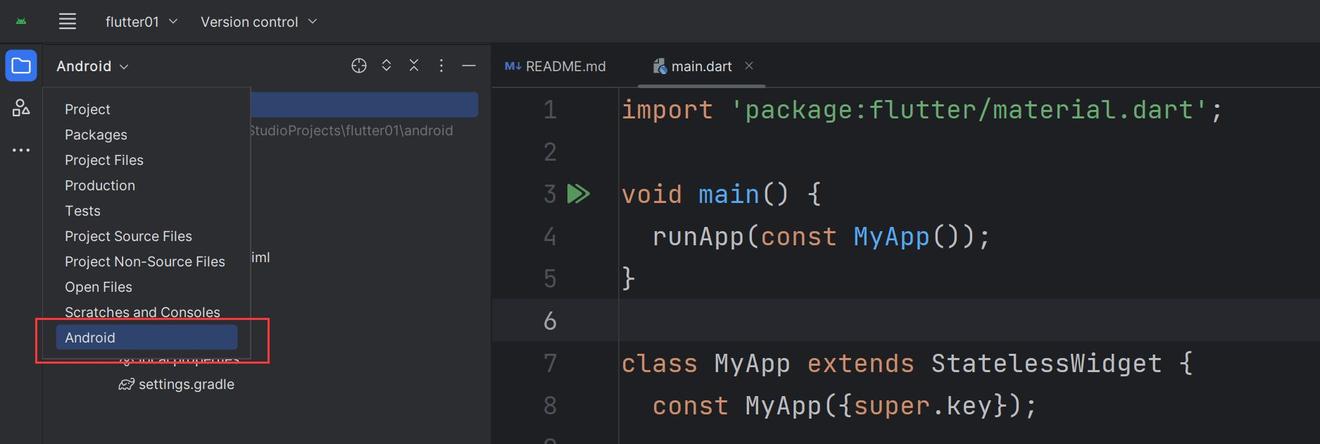Screen dimensions: 1320x444
Task: Click the Collapse All icon
Action: (x=414, y=66)
